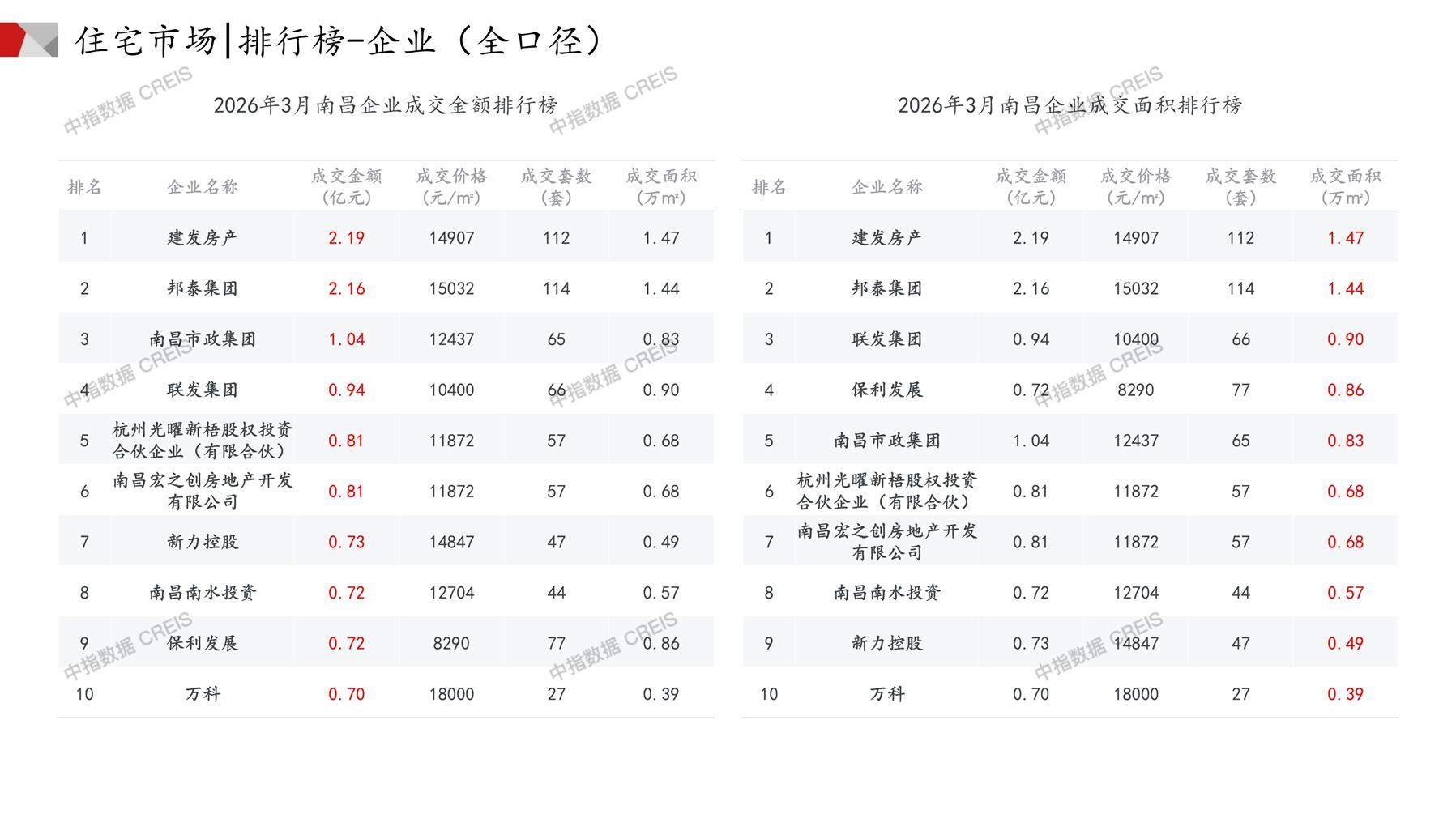Click 联发集团 ranked 3rd in the area table
This screenshot has height=818, width=1456.
(x=886, y=339)
